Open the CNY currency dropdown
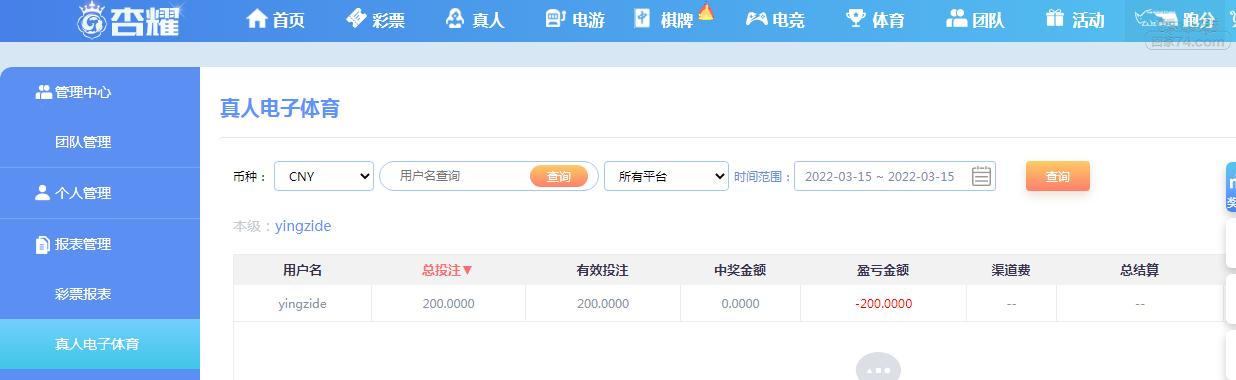This screenshot has height=380, width=1236. pos(324,176)
